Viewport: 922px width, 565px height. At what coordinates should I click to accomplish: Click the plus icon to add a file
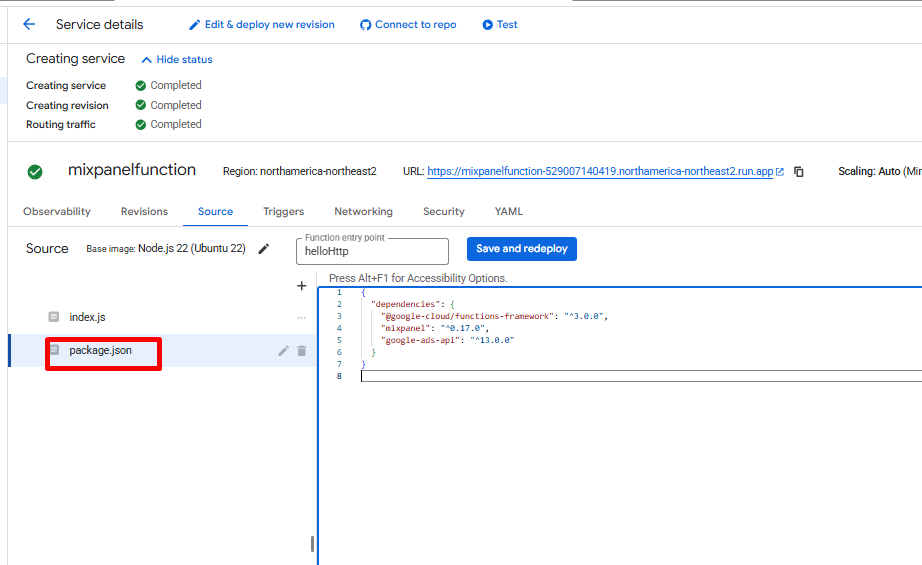tap(301, 286)
